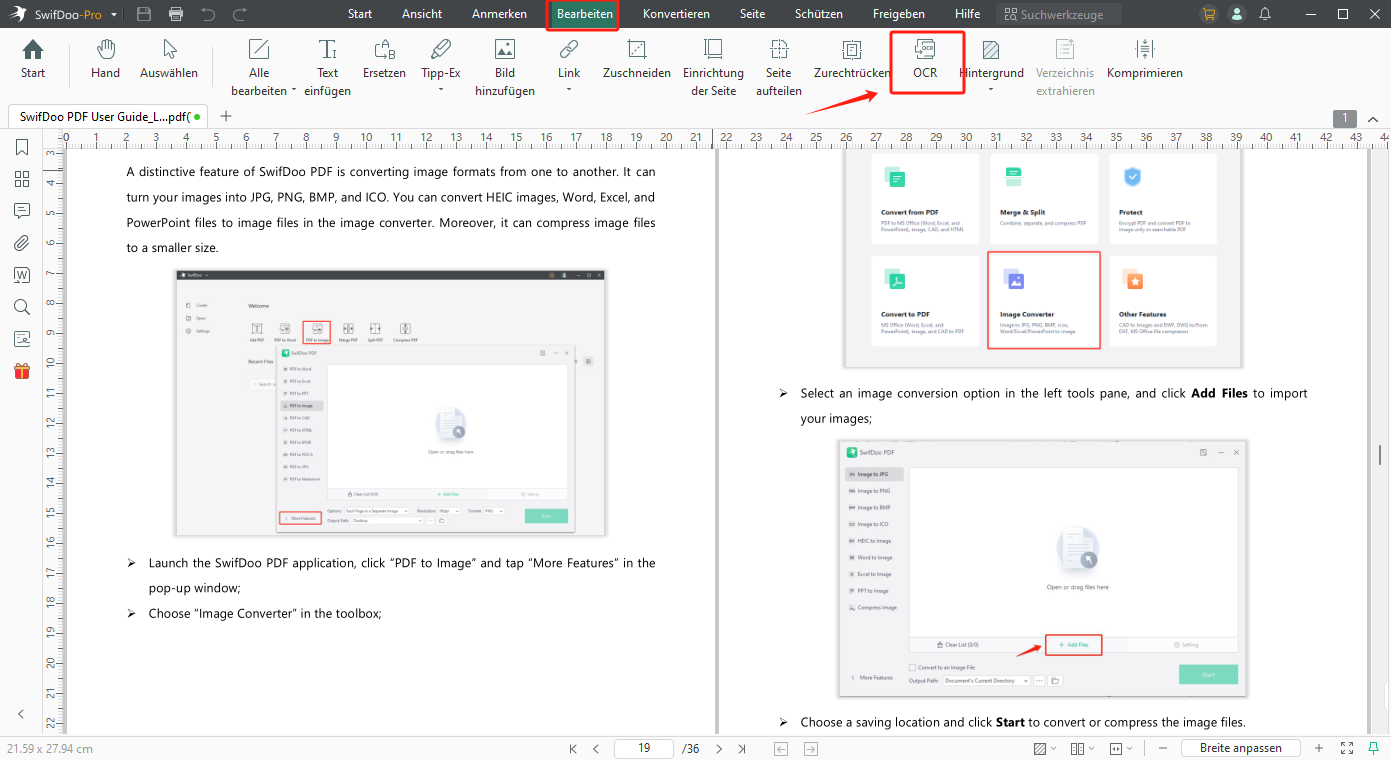Go to the first page
This screenshot has height=760, width=1391.
point(573,748)
